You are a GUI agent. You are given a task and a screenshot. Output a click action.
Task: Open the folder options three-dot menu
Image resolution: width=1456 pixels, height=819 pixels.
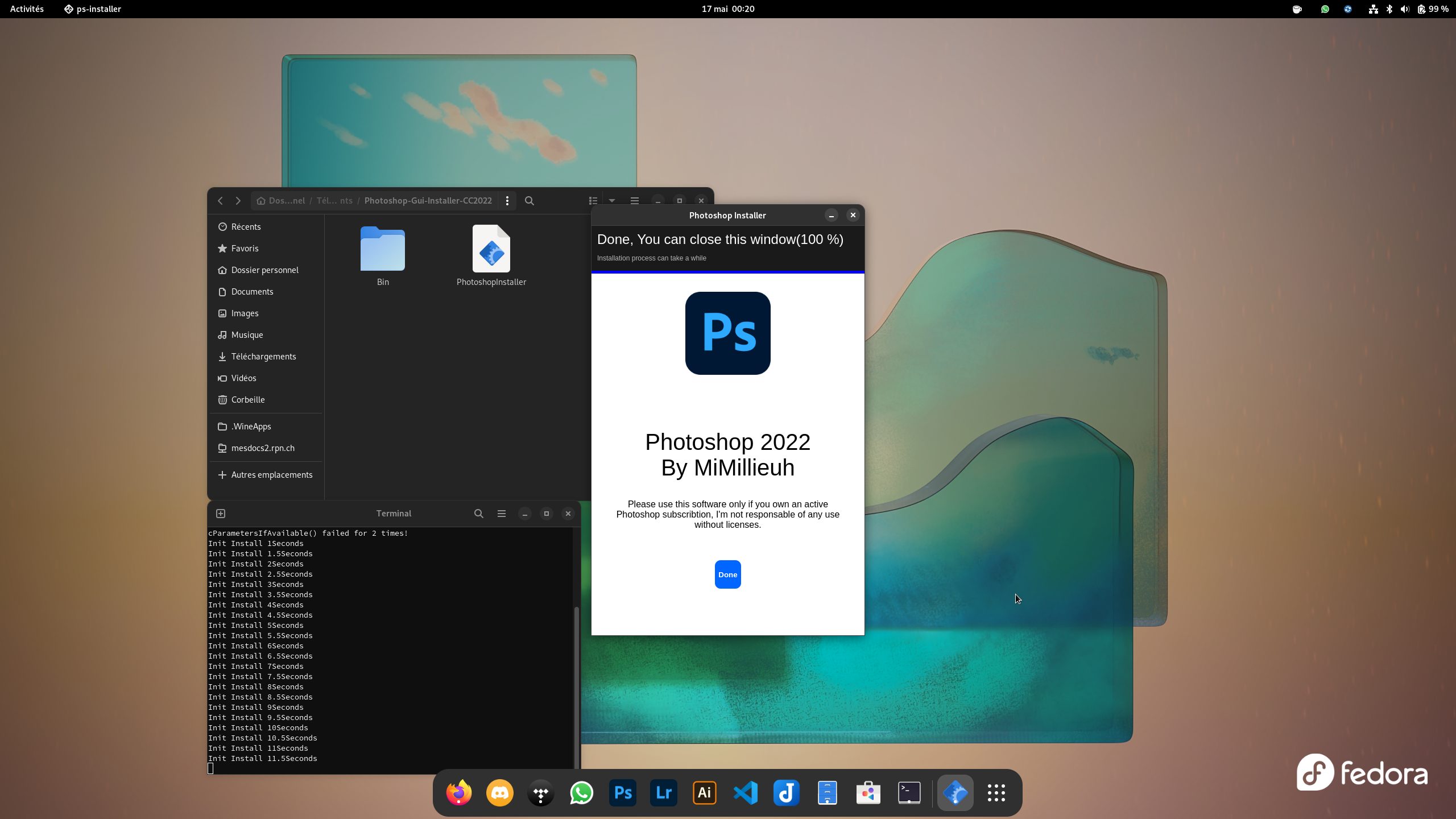click(507, 201)
